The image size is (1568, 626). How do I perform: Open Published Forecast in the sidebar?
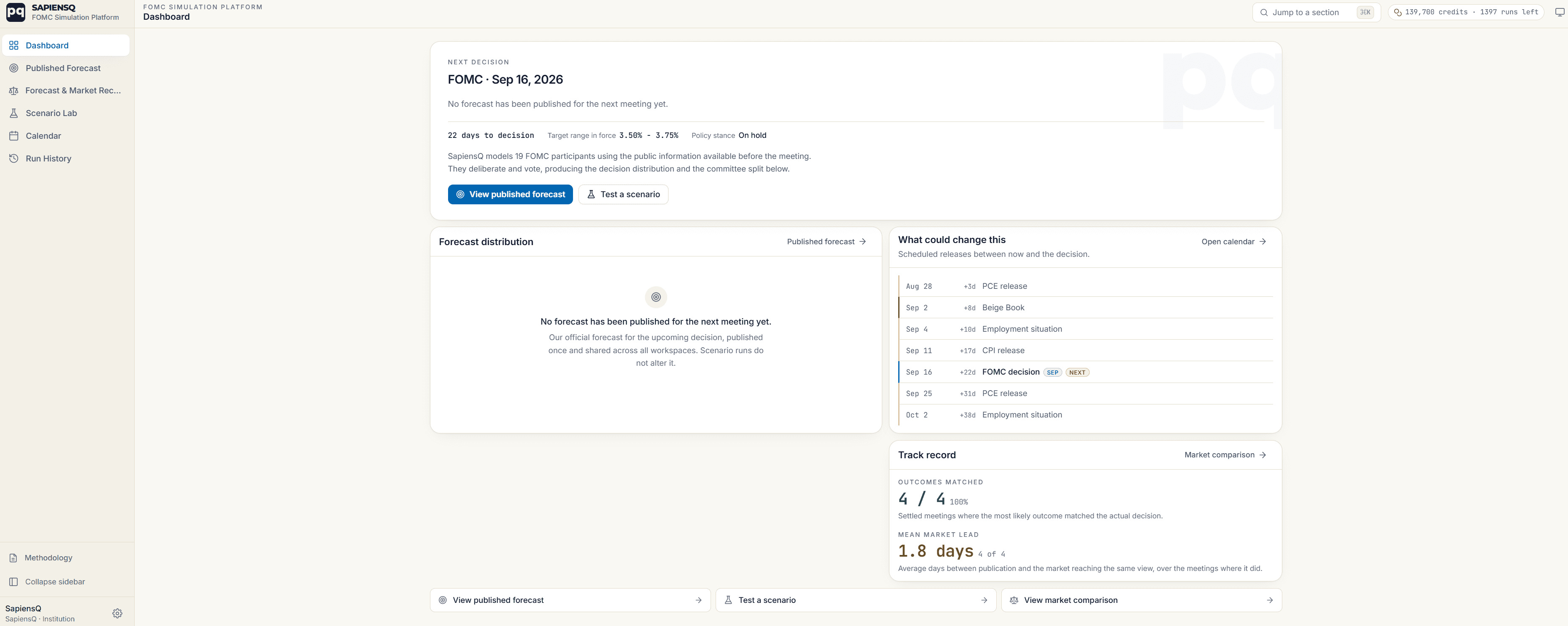point(66,68)
